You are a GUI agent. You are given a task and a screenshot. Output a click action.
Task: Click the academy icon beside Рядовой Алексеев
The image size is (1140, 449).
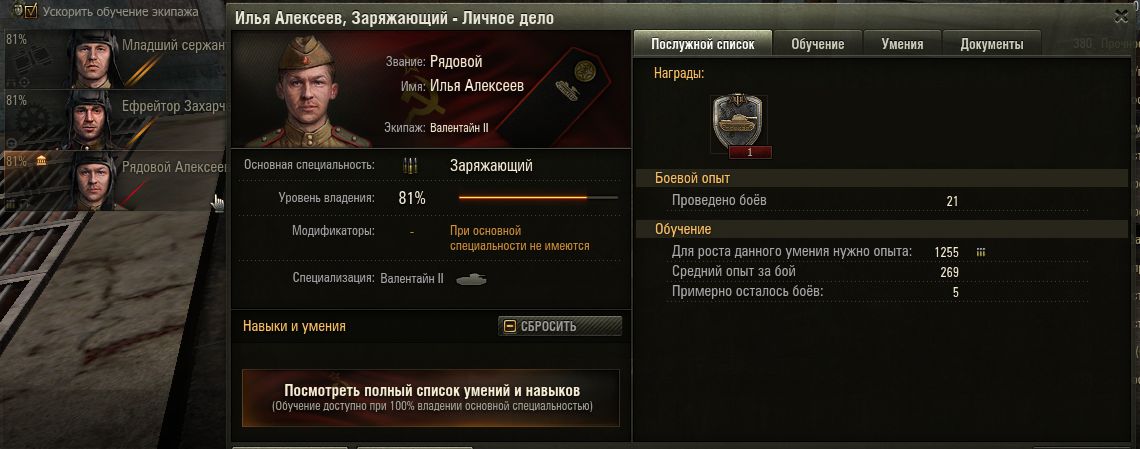pyautogui.click(x=41, y=161)
